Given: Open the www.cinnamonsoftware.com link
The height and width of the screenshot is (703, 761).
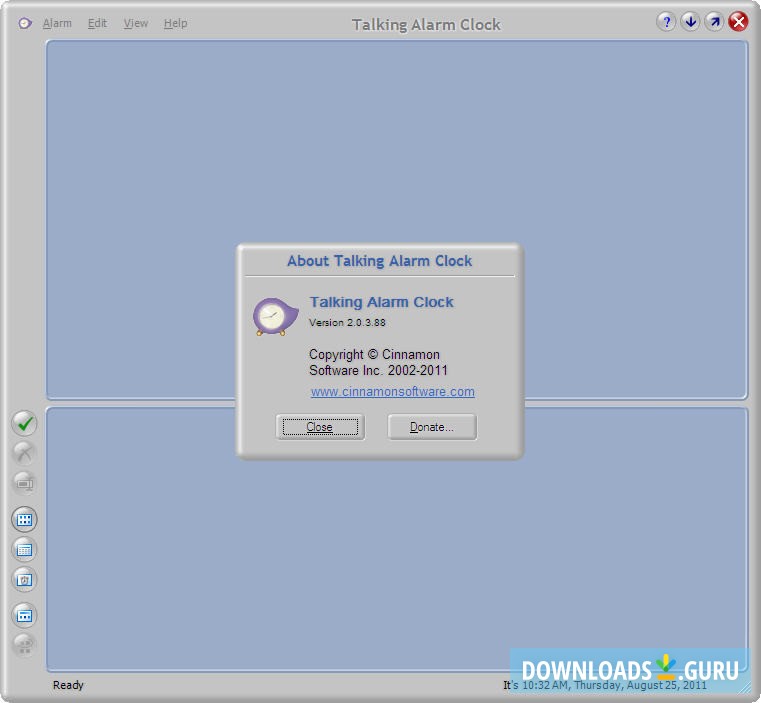Looking at the screenshot, I should 393,392.
